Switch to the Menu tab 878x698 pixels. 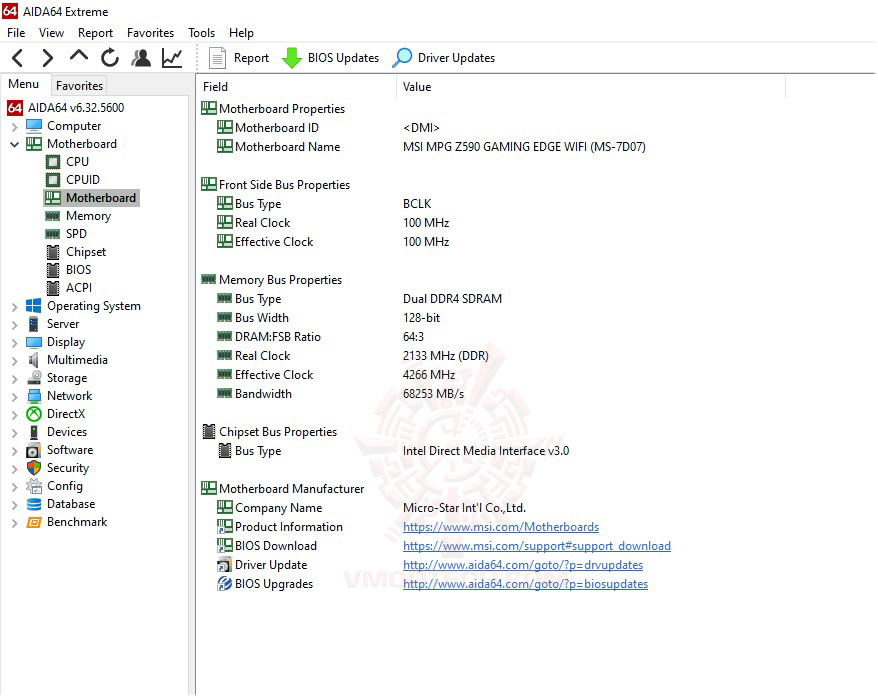[24, 84]
